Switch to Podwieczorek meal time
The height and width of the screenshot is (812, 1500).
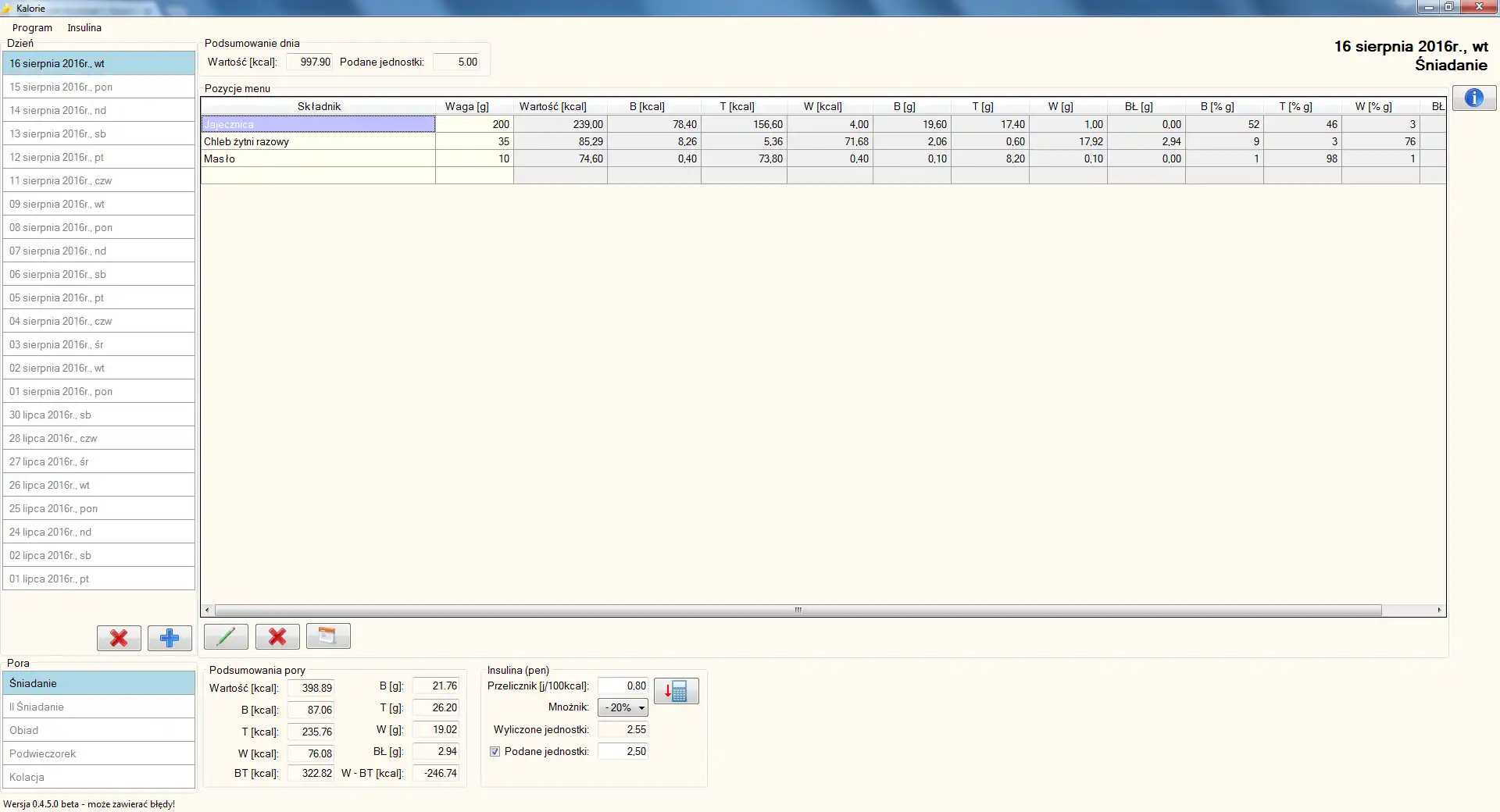(98, 753)
